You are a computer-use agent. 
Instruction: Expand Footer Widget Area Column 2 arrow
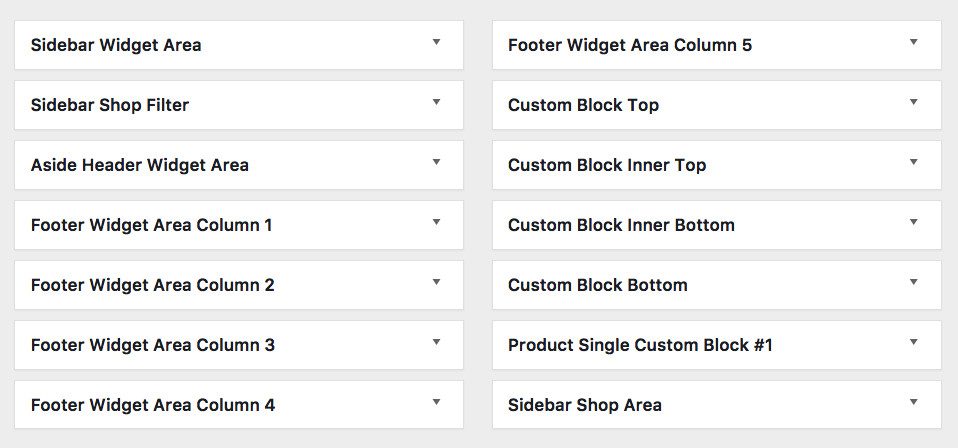tap(436, 283)
